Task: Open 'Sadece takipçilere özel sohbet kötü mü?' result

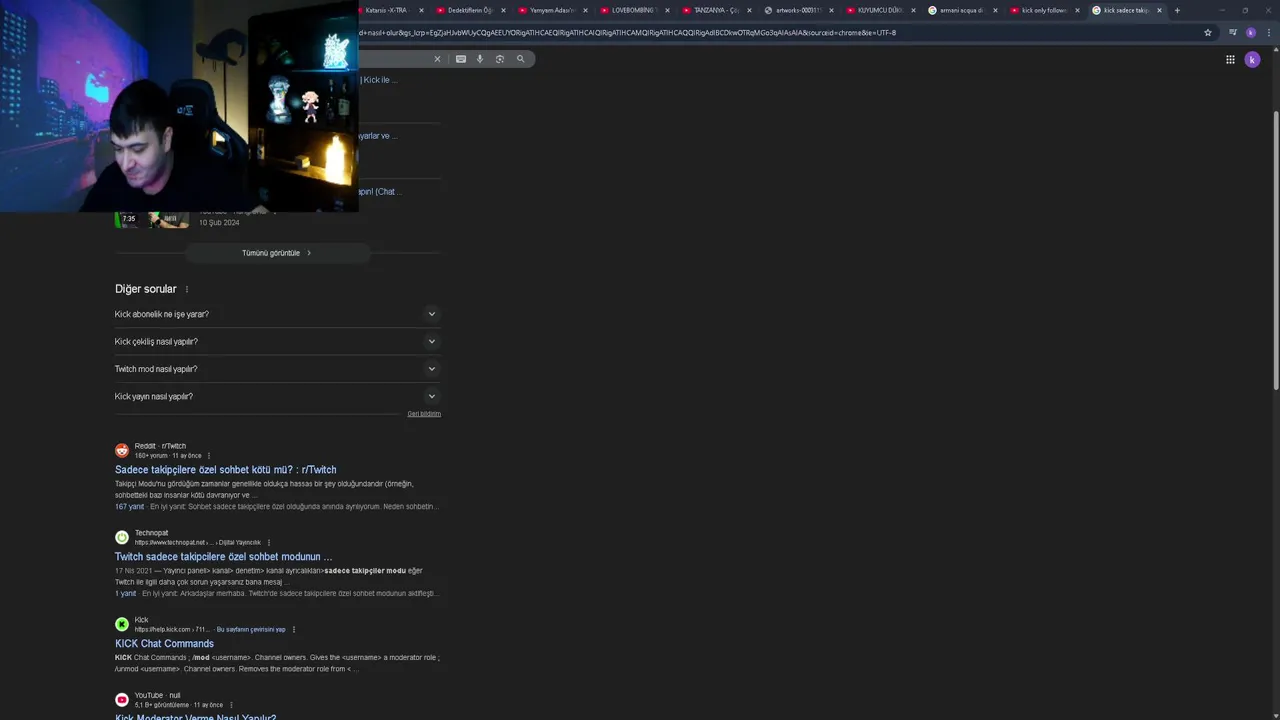Action: [x=225, y=470]
